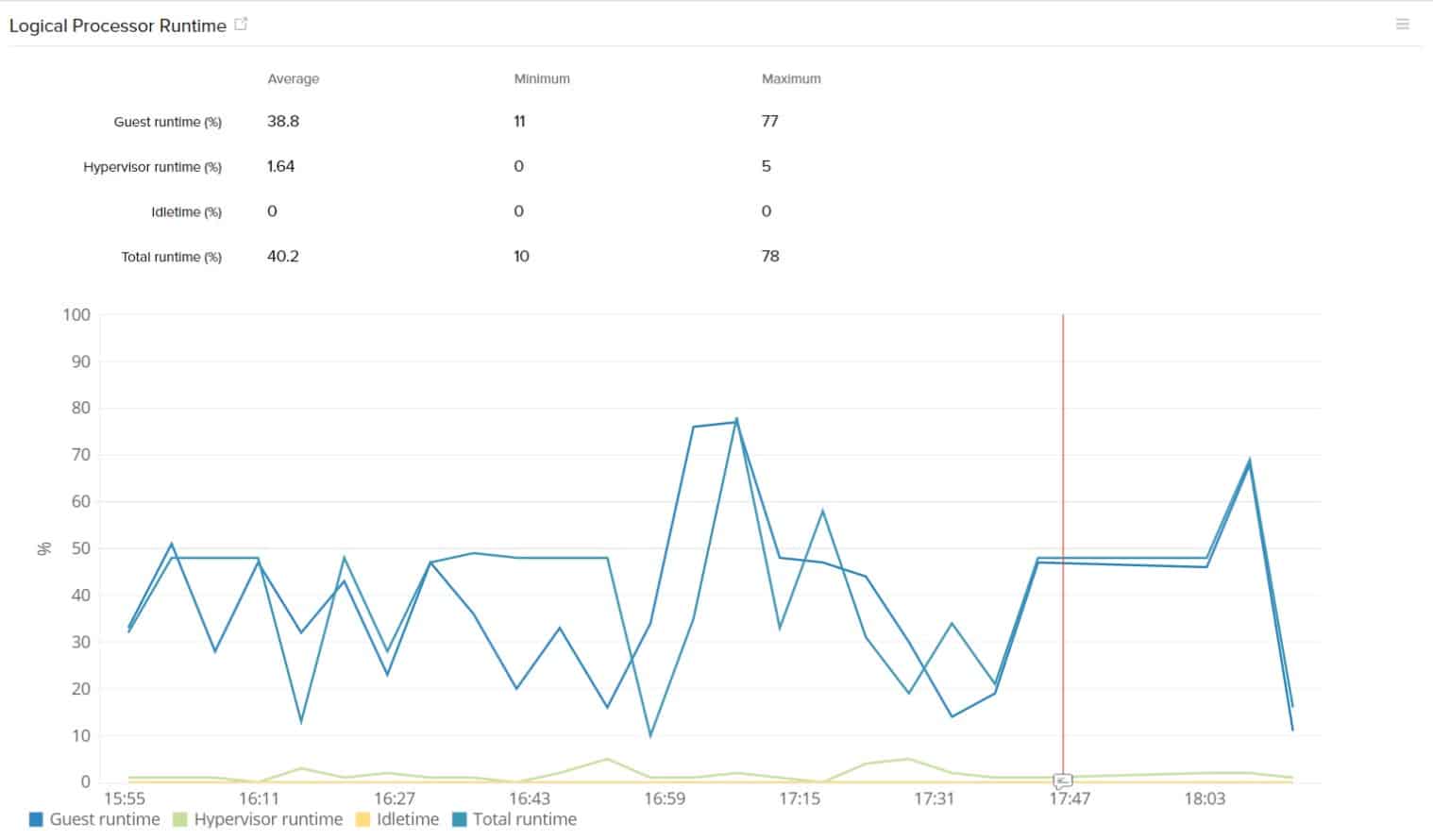Click the Total runtime average value 40.2

283,256
